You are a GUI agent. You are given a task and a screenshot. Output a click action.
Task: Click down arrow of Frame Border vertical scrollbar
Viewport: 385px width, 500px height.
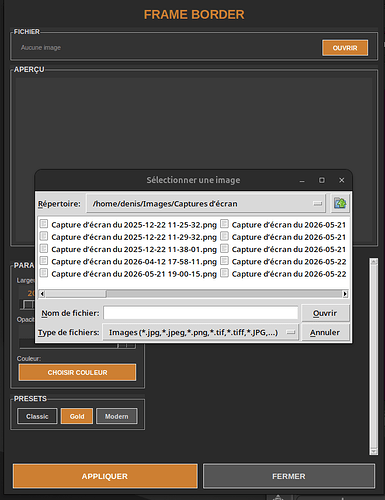point(374,451)
